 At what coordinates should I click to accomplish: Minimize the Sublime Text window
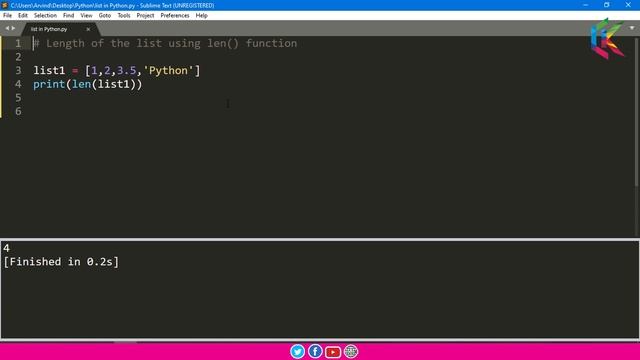pos(585,5)
